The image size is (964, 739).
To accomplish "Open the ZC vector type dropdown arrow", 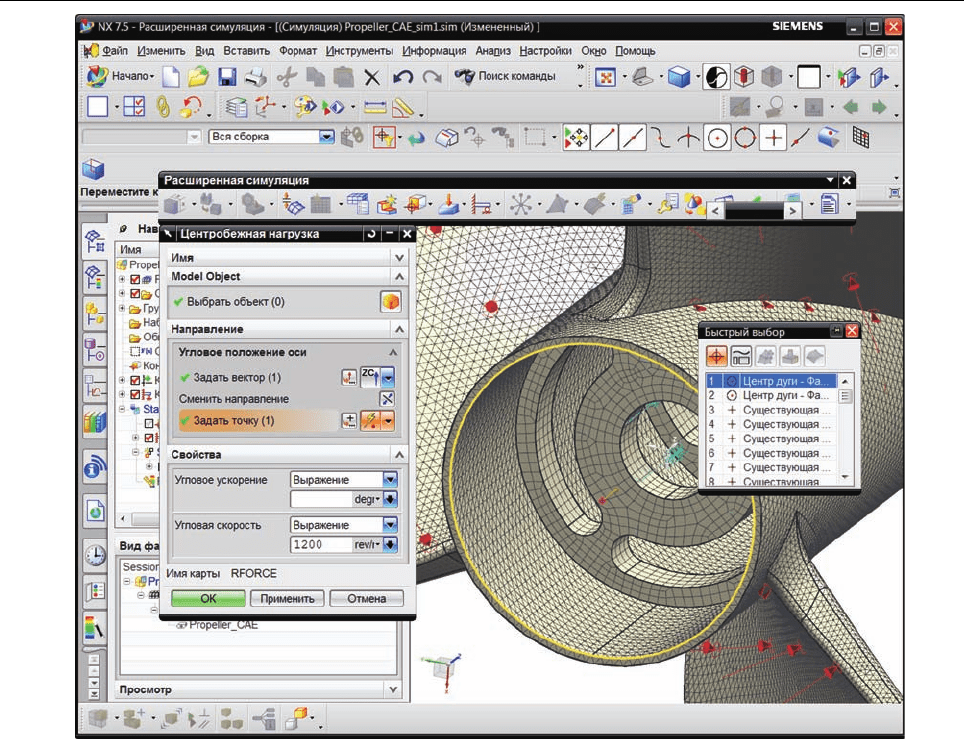I will pos(388,377).
